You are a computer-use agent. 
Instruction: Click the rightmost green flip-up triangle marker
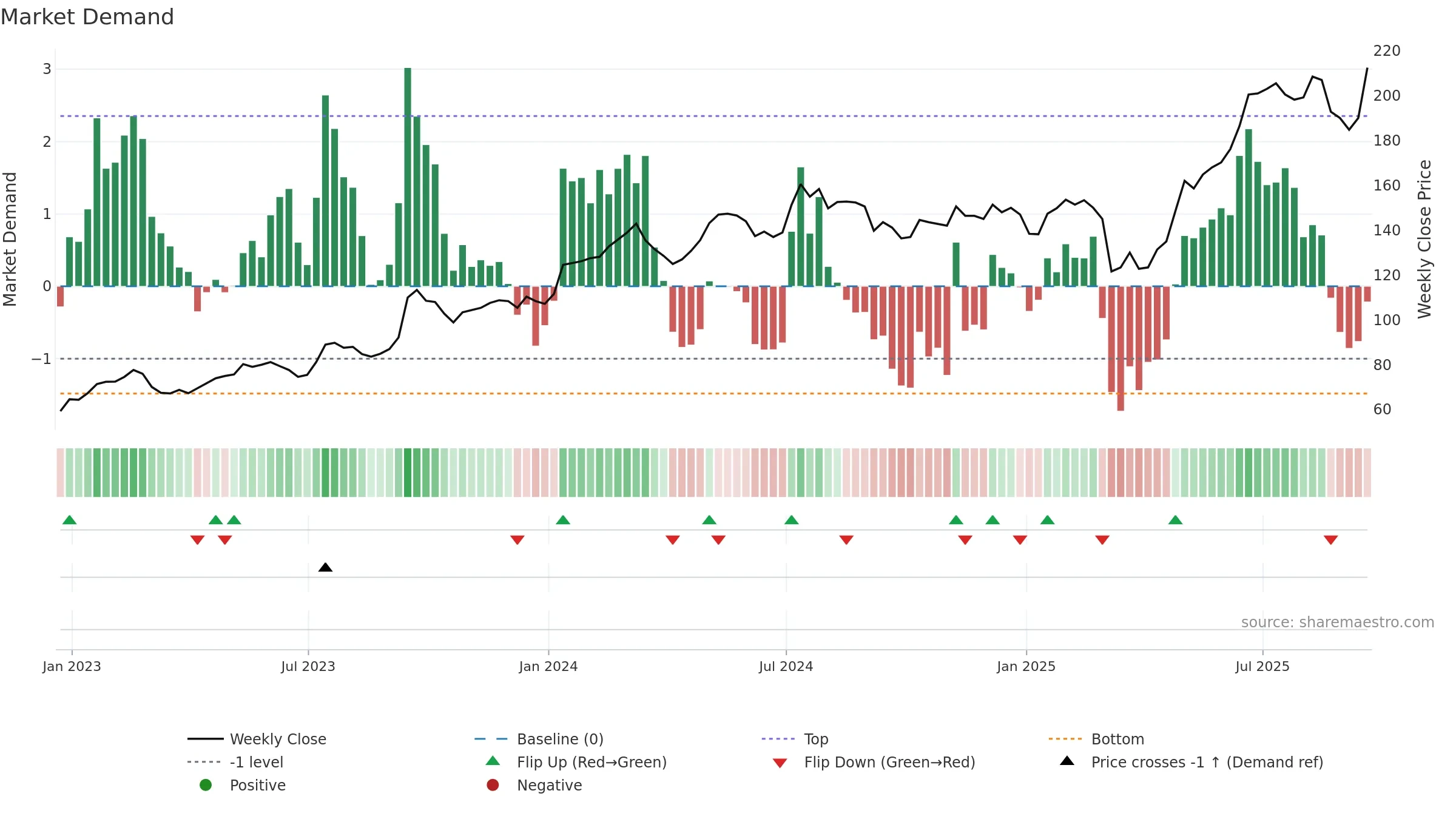click(1175, 520)
